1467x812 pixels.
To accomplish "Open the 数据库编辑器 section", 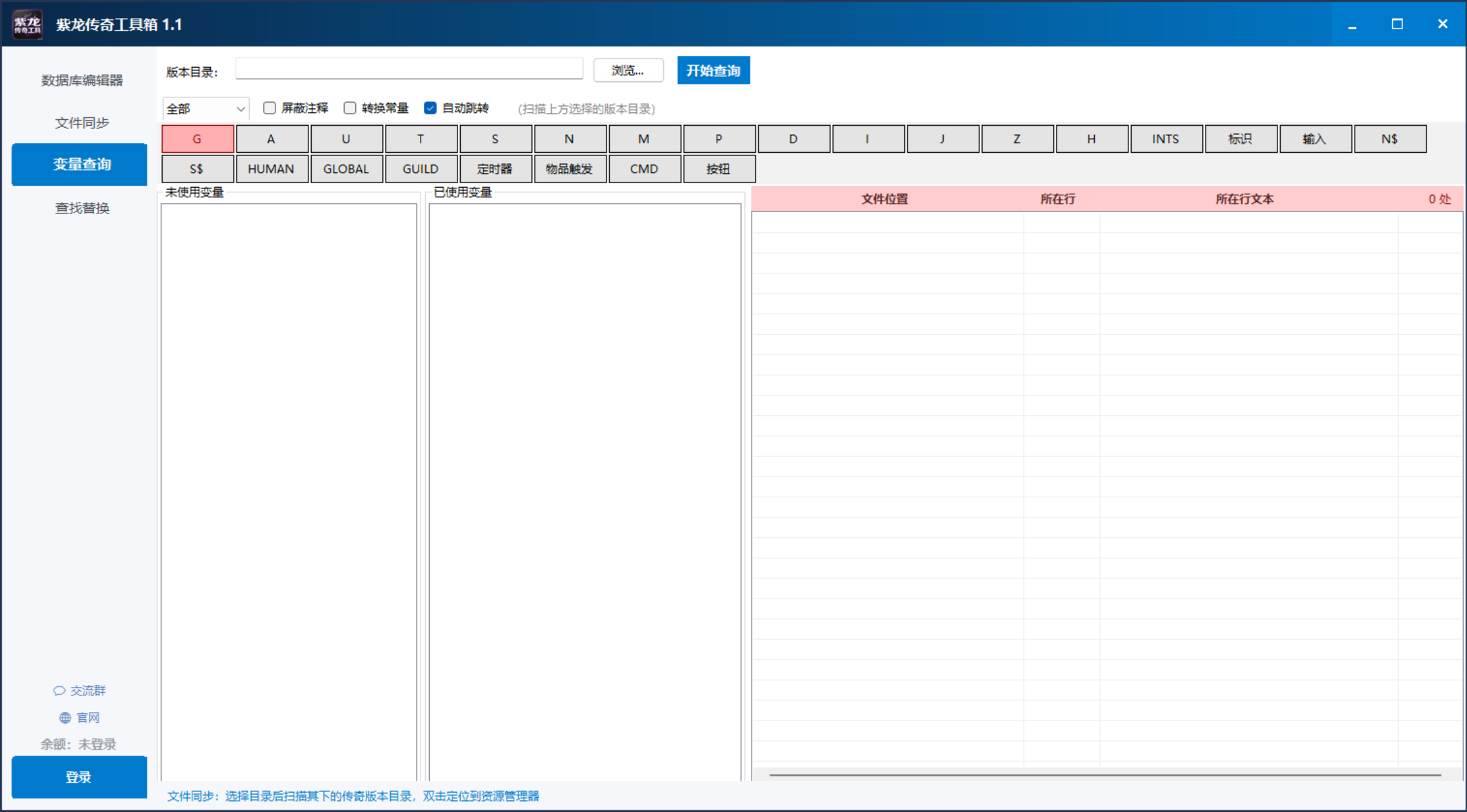I will point(82,80).
